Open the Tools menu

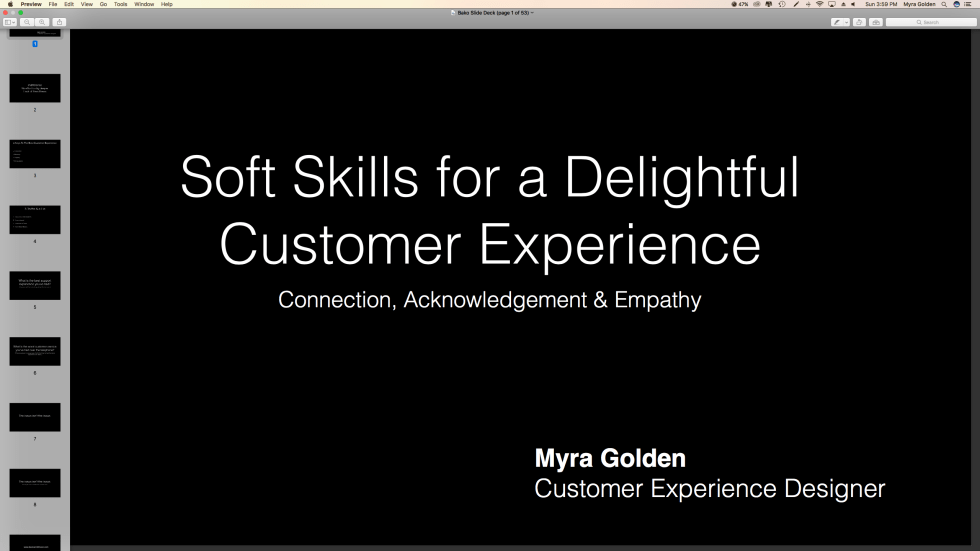(x=120, y=4)
